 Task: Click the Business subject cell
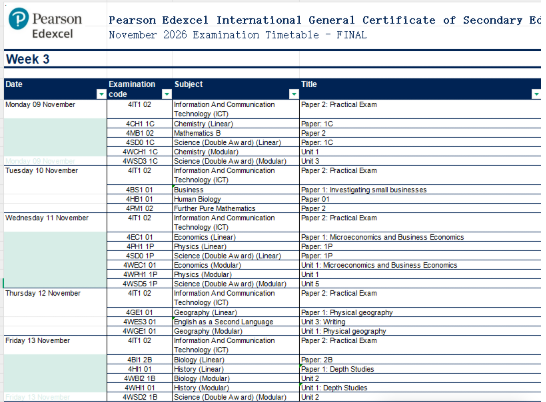pos(236,190)
